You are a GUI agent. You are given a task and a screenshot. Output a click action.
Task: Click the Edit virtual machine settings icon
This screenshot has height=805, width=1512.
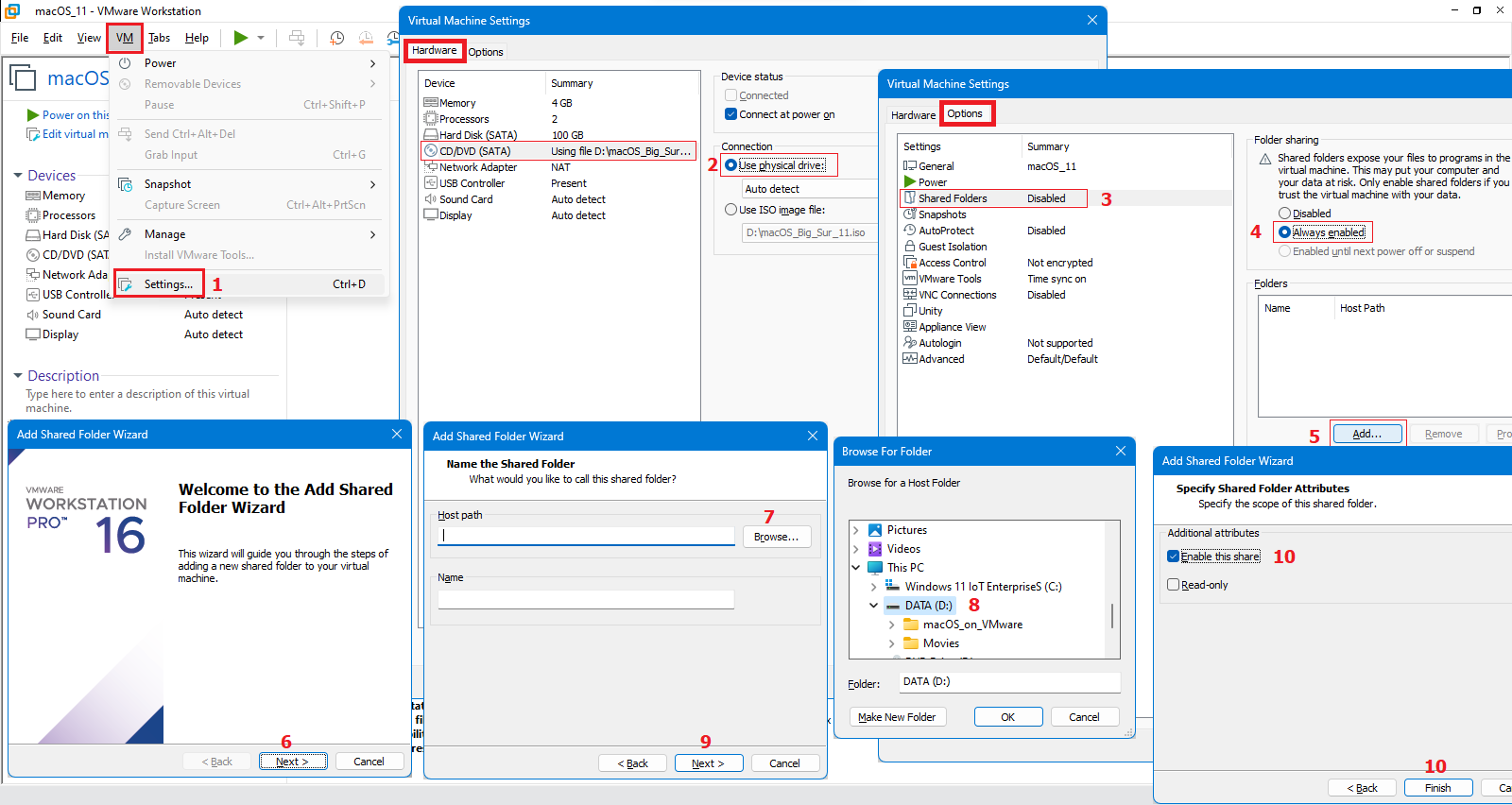(x=33, y=134)
